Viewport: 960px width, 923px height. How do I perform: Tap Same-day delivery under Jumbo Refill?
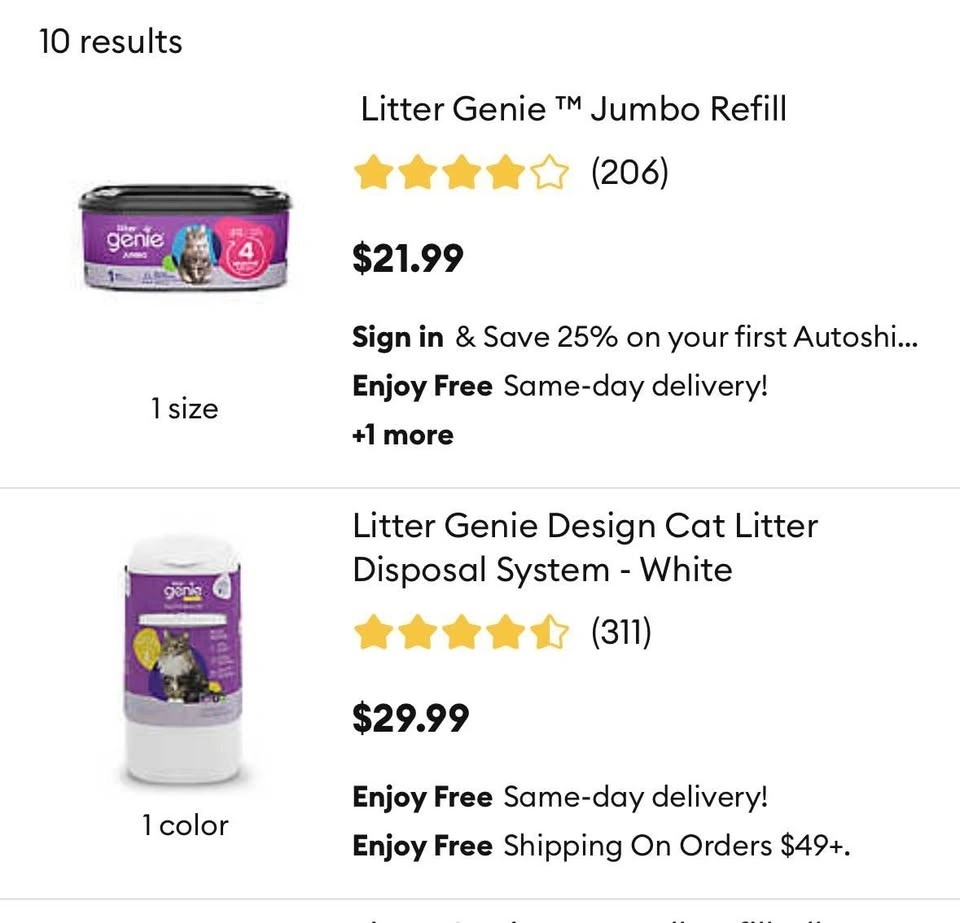click(x=635, y=385)
